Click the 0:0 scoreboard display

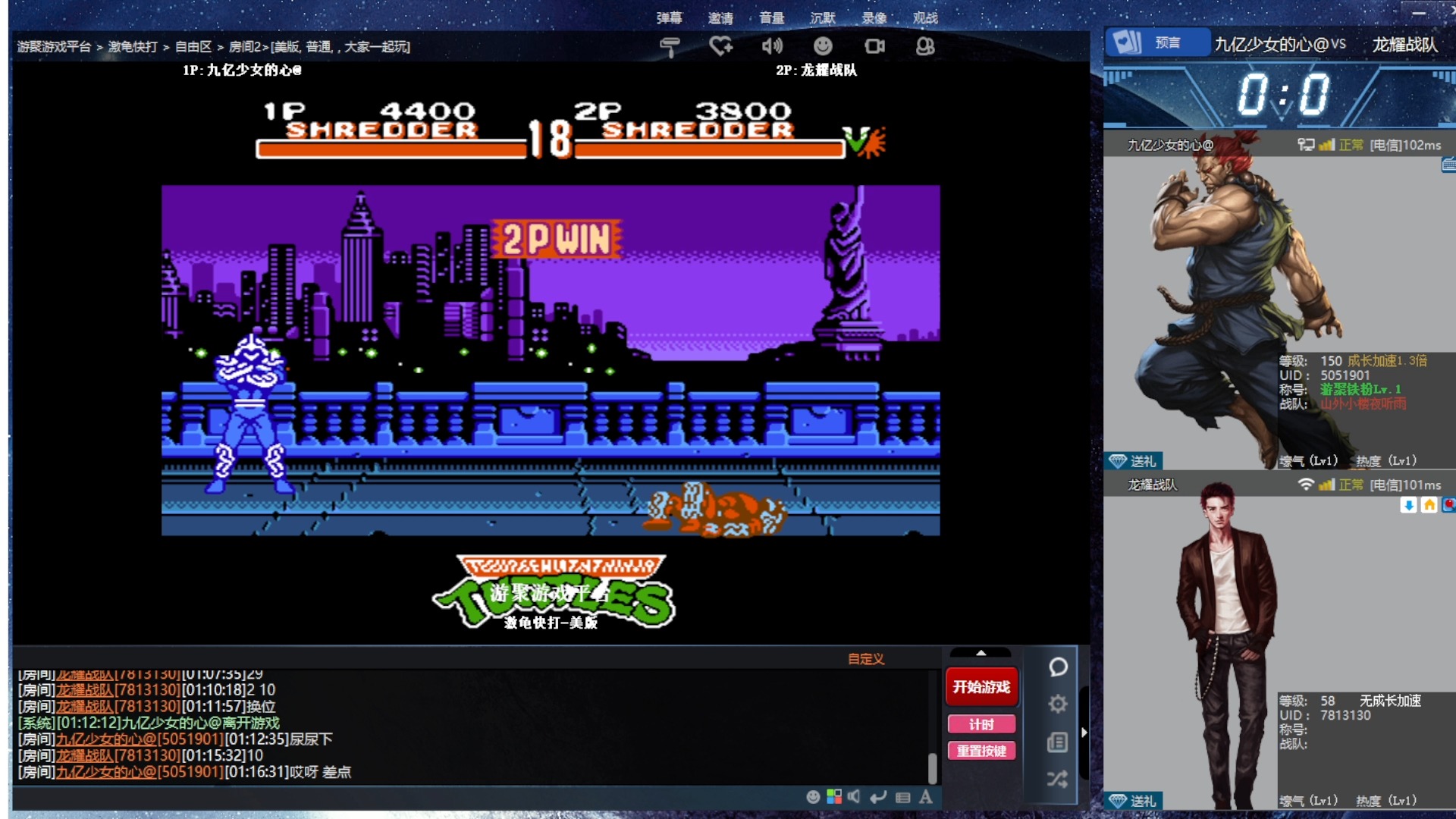[x=1283, y=95]
